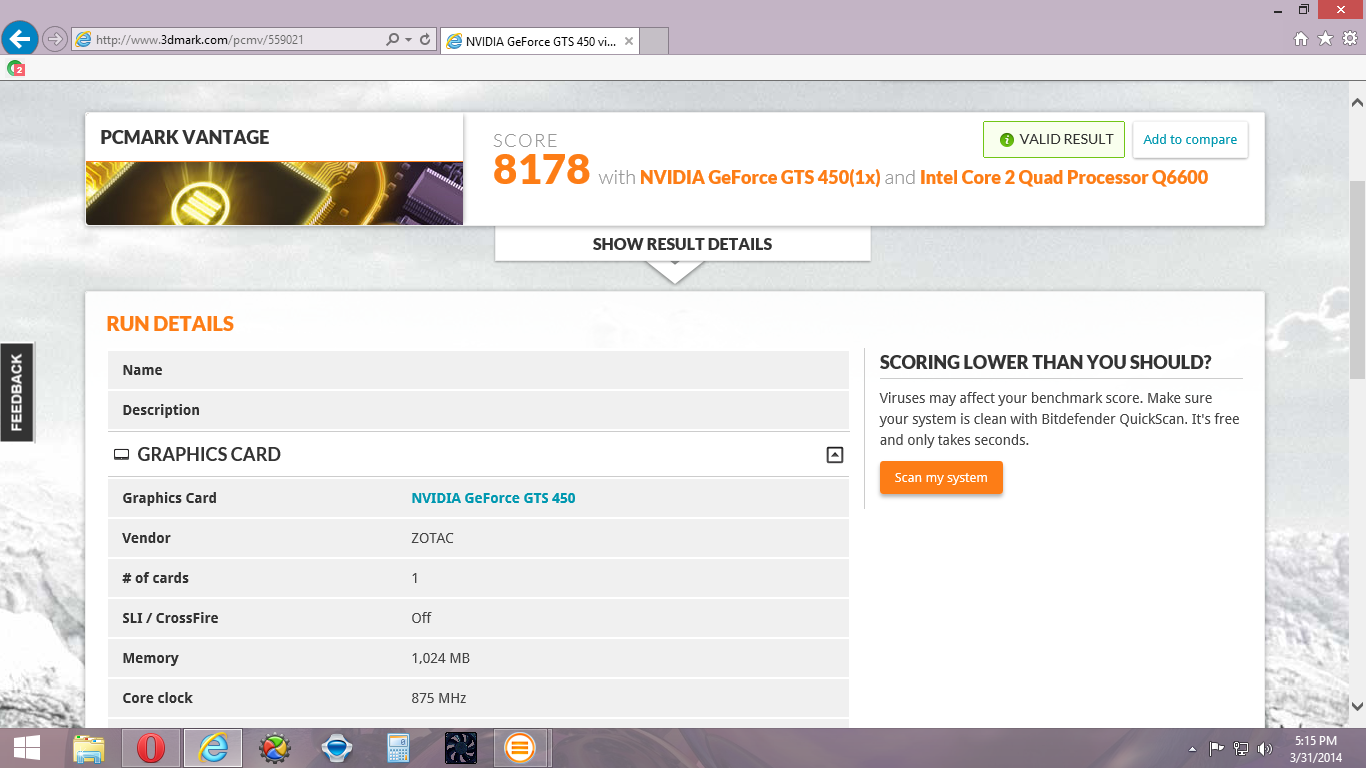This screenshot has width=1366, height=768.
Task: Expand SHOW RESULT DETAILS
Action: [x=682, y=244]
